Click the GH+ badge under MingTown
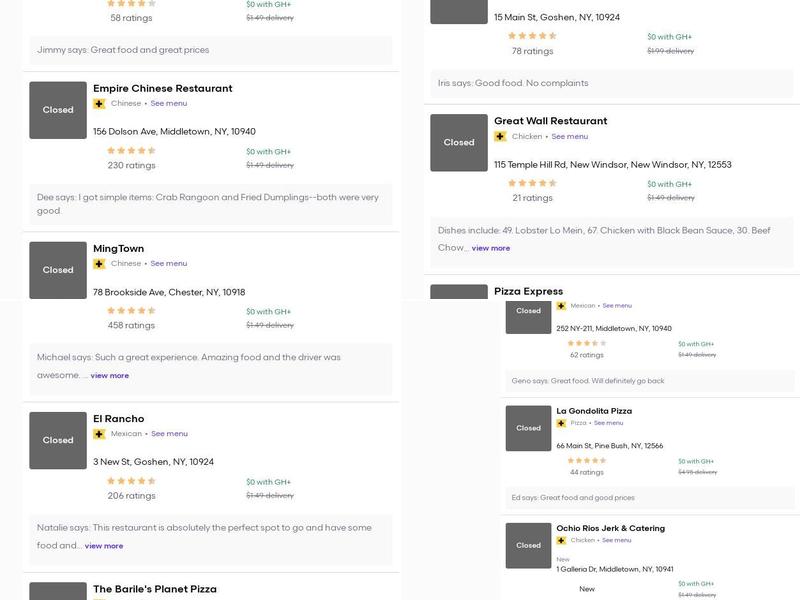Image resolution: width=800 pixels, height=600 pixels. [x=99, y=264]
